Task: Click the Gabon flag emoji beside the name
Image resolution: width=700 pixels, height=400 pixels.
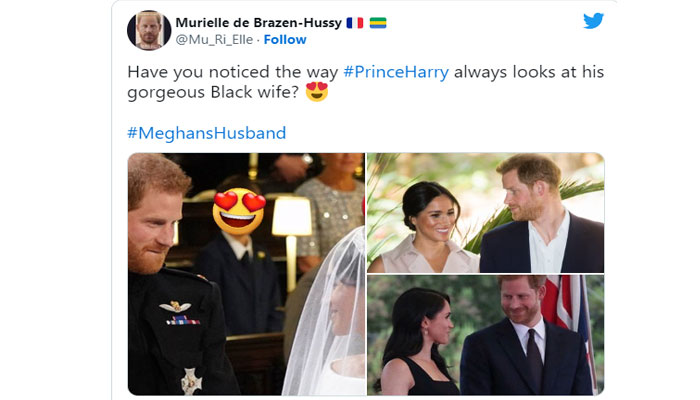Action: click(377, 23)
